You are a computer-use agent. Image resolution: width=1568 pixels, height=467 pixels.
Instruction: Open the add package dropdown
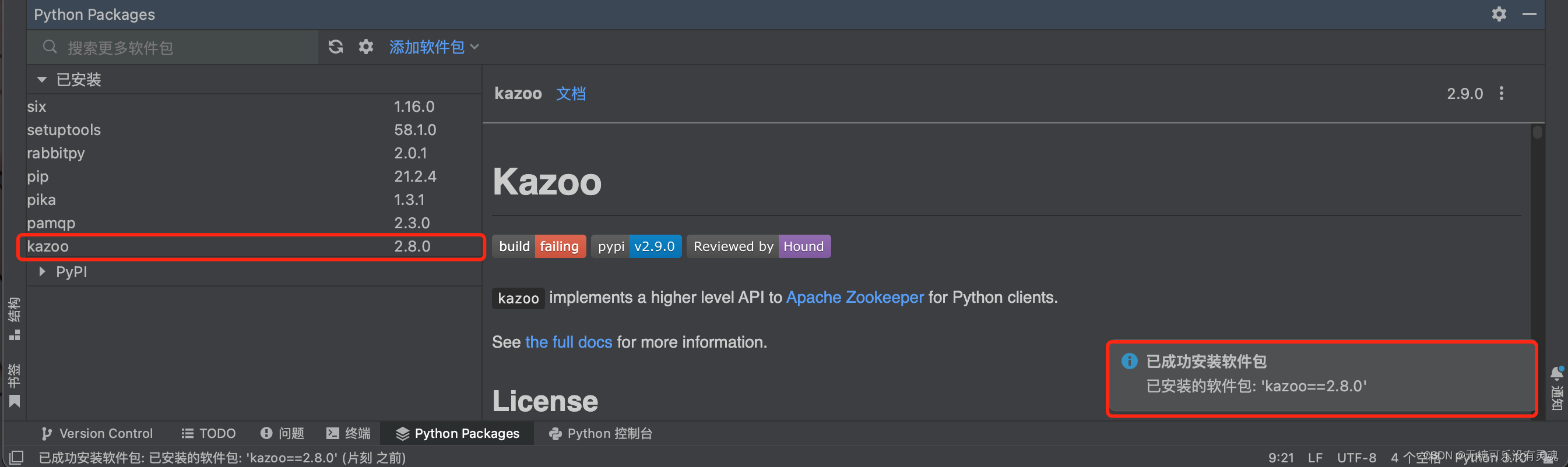[x=434, y=47]
